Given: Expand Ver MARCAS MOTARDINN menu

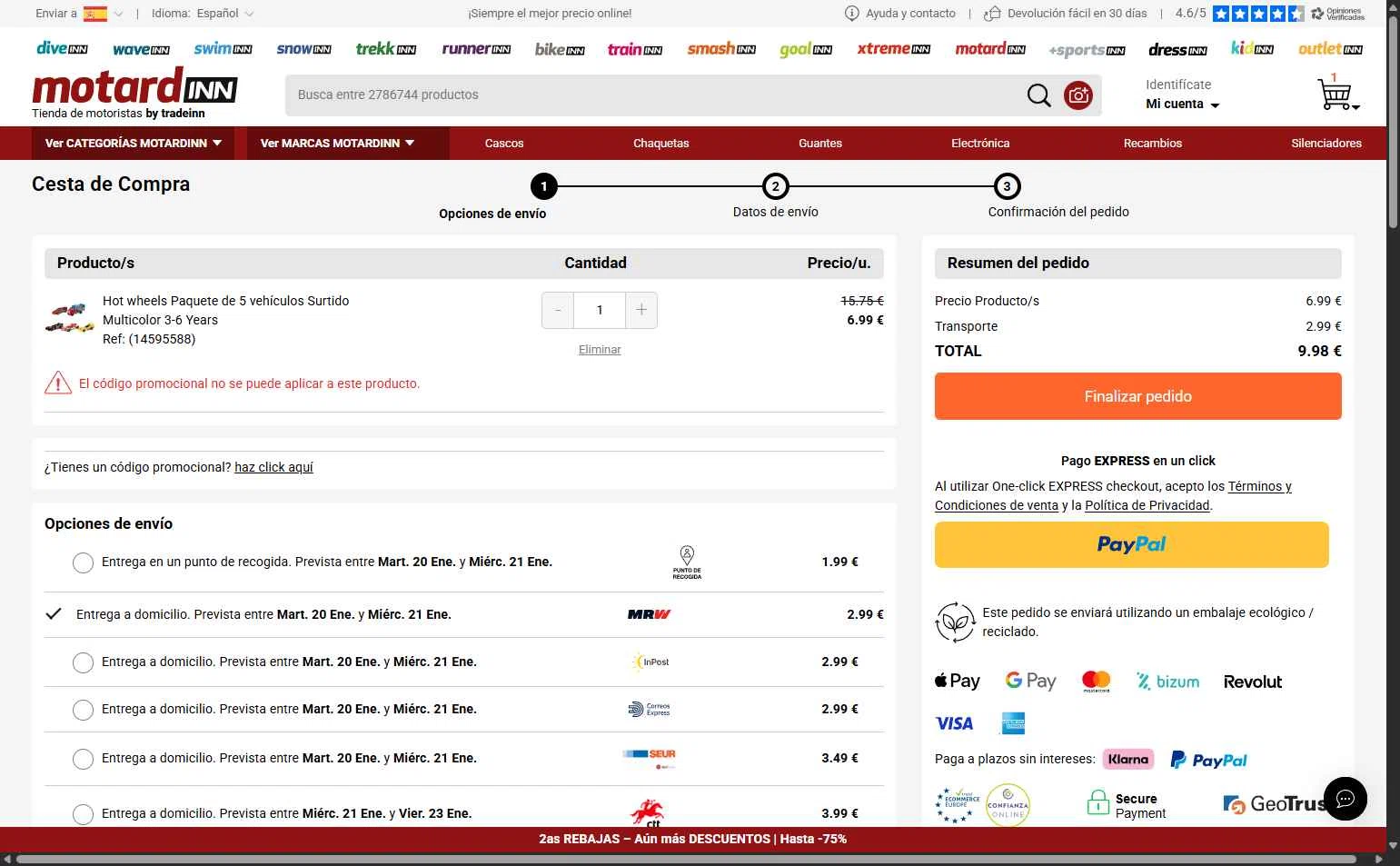Looking at the screenshot, I should click(347, 143).
